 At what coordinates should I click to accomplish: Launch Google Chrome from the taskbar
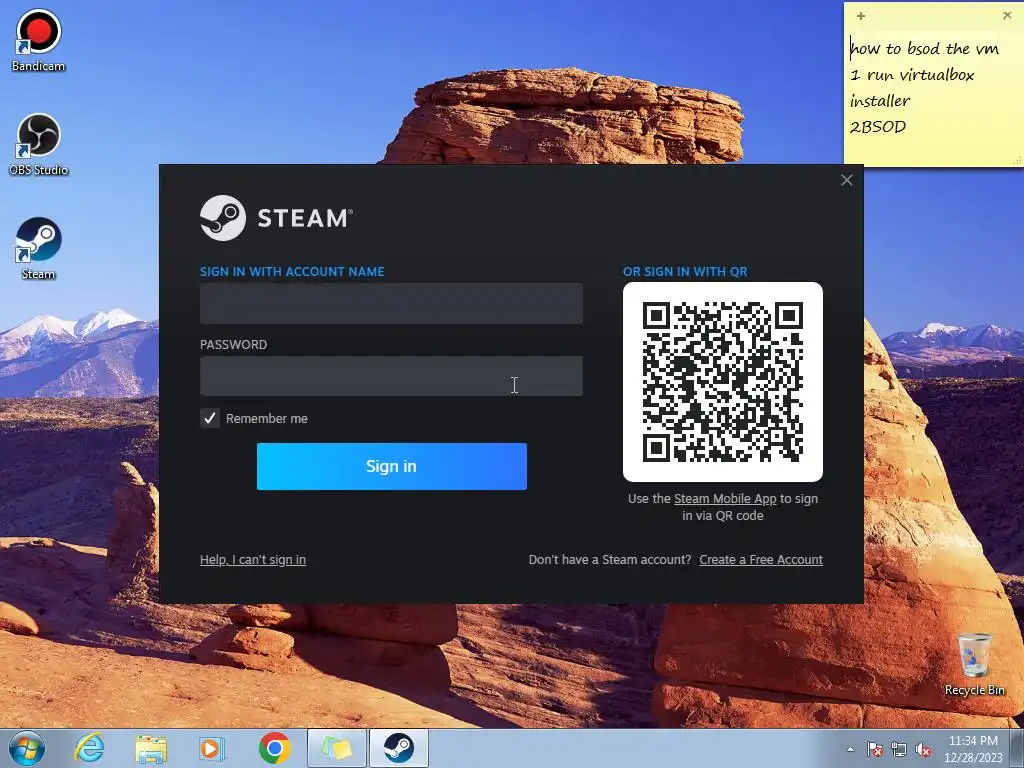coord(274,748)
